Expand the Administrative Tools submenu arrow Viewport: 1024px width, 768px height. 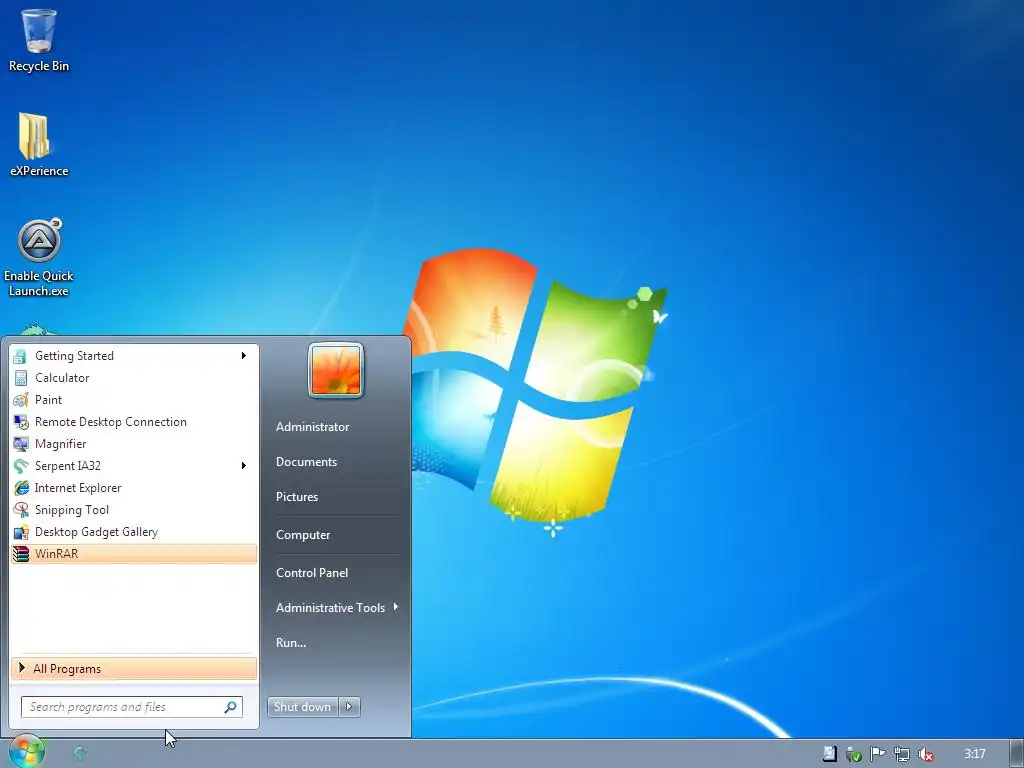pyautogui.click(x=396, y=607)
